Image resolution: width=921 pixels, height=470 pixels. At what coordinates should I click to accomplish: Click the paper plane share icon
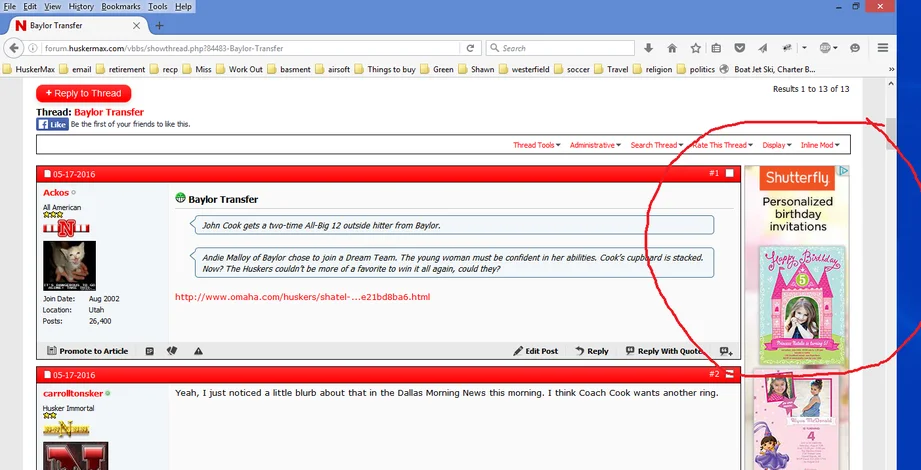(762, 48)
